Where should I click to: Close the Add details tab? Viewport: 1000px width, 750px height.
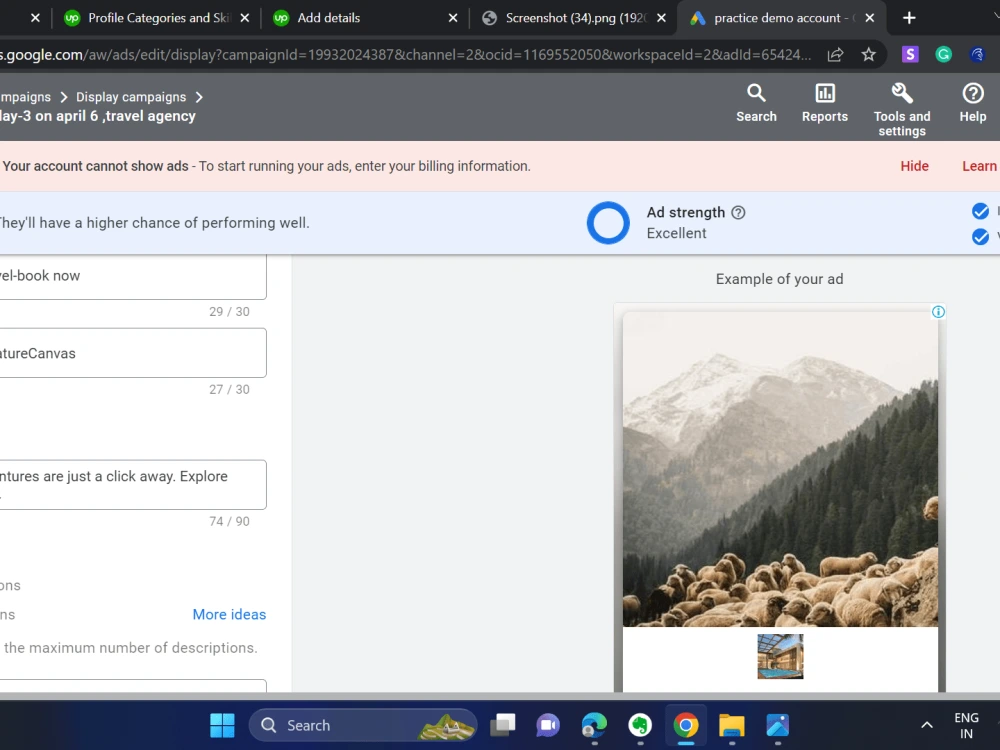click(453, 18)
